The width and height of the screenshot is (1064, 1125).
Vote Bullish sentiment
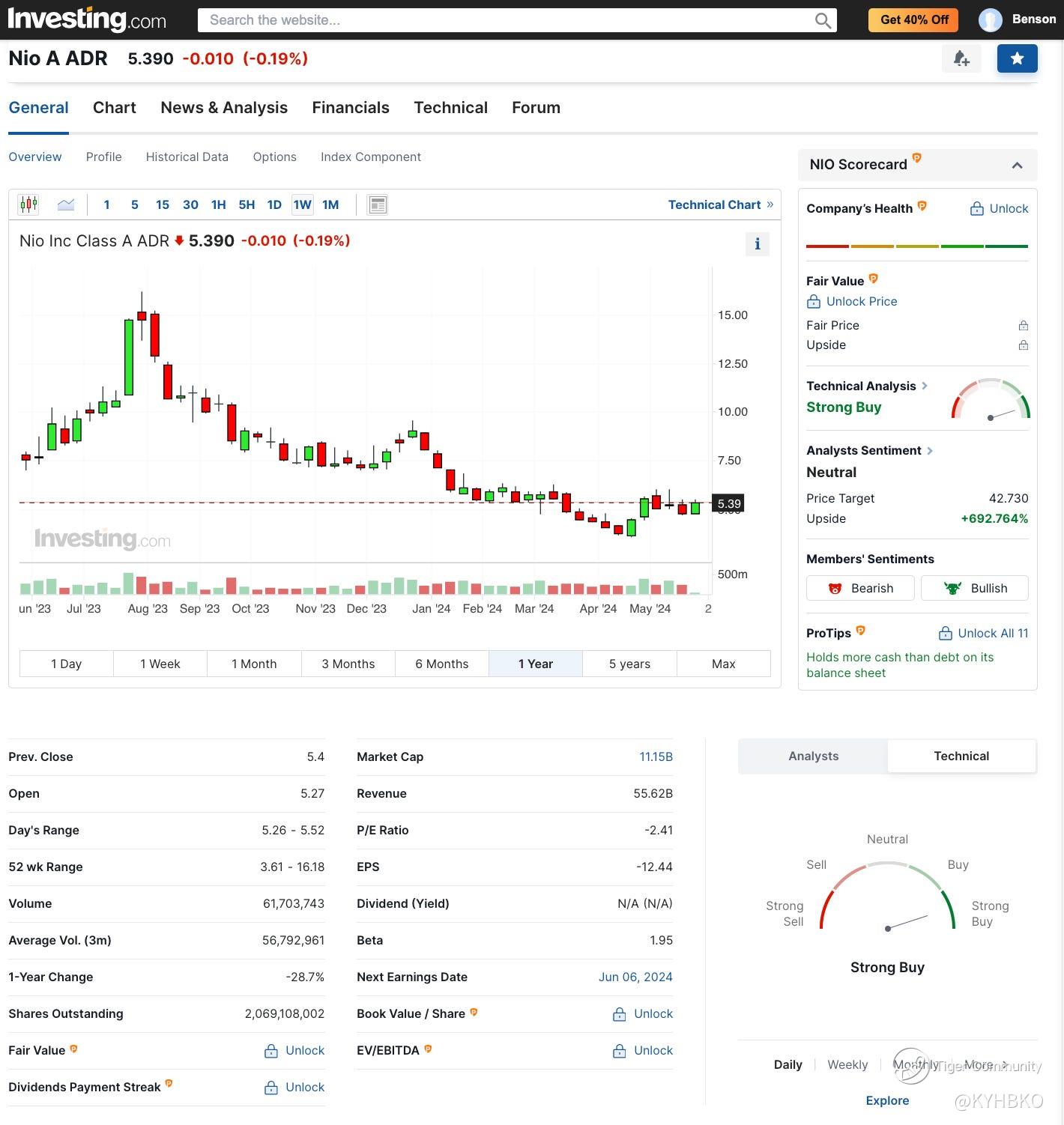975,588
